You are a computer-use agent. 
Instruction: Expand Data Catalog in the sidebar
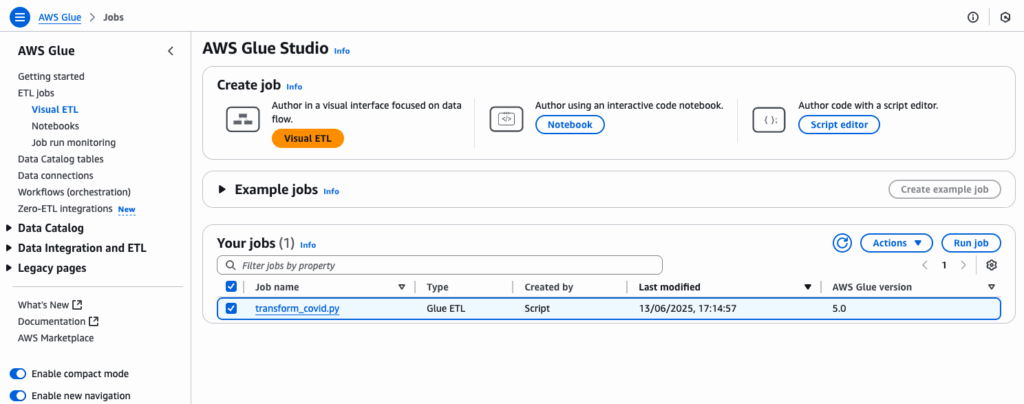pyautogui.click(x=9, y=228)
